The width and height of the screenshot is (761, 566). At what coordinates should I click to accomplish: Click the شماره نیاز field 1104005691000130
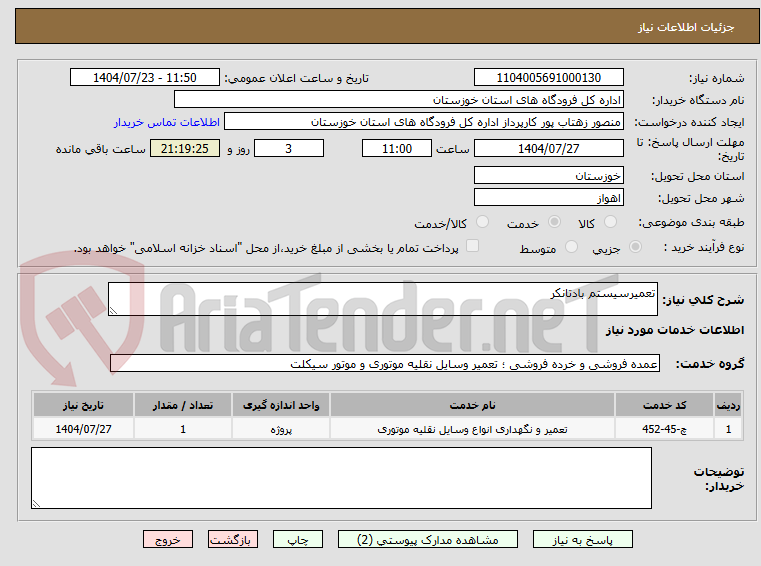[548, 78]
